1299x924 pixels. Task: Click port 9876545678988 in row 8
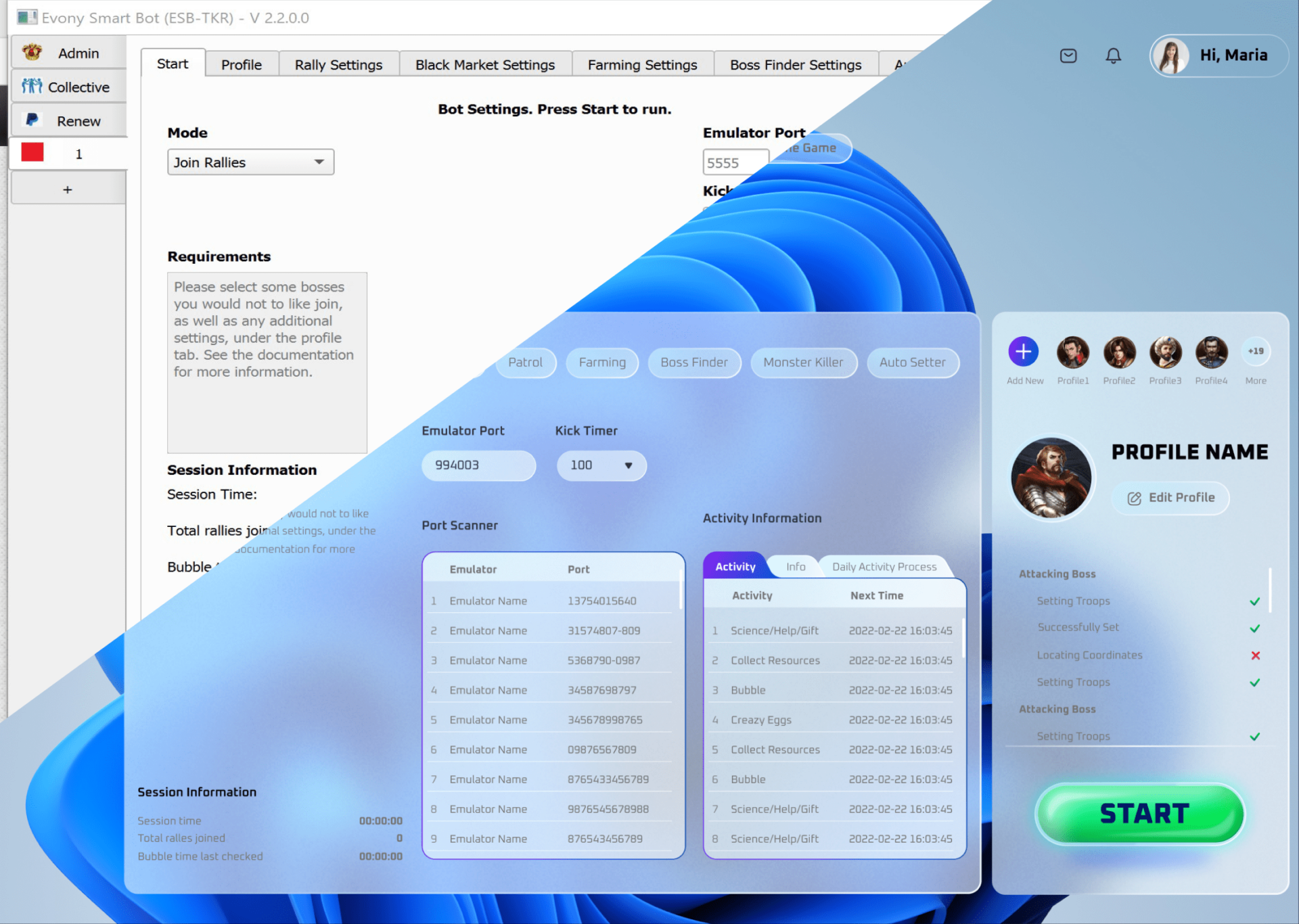tap(608, 809)
